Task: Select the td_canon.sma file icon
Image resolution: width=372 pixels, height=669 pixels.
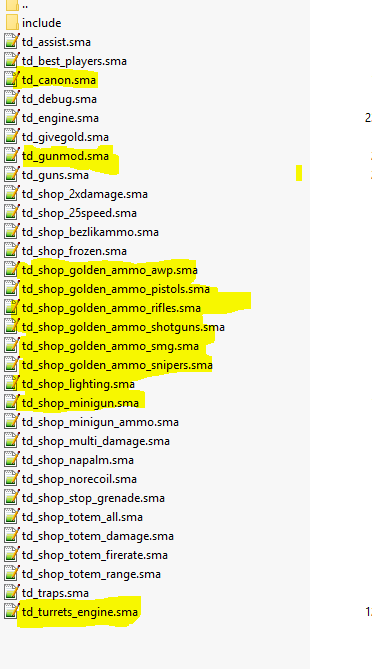Action: tap(12, 80)
